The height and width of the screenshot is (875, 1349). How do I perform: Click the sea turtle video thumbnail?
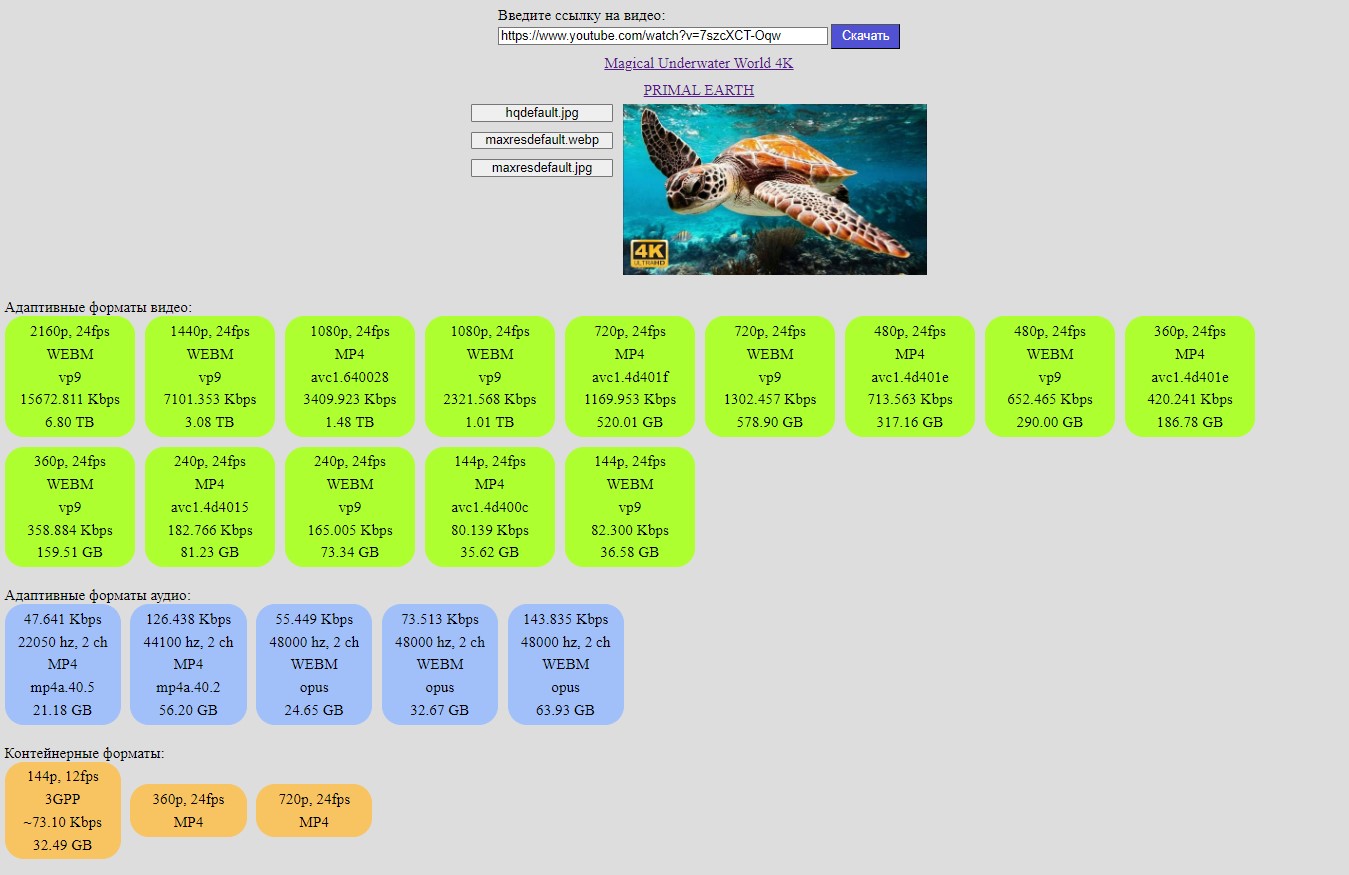tap(775, 189)
